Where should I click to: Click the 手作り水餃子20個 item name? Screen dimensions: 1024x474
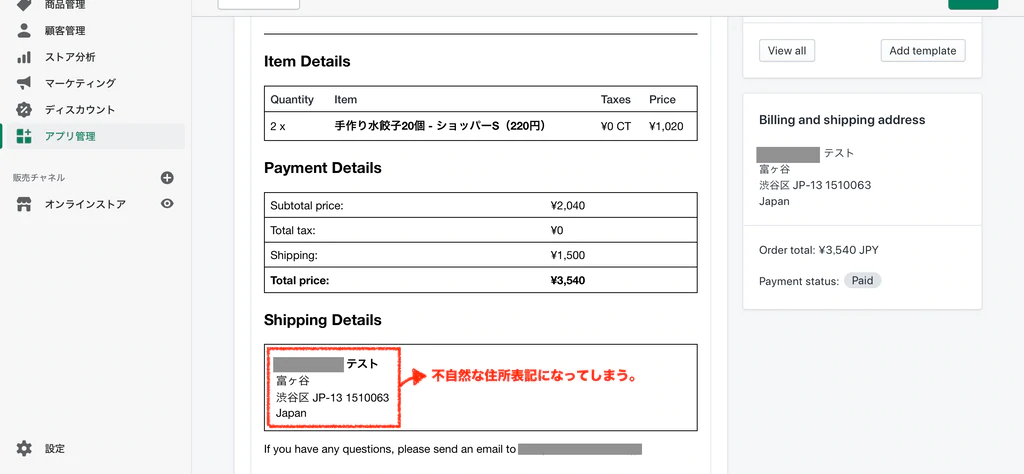coord(439,127)
